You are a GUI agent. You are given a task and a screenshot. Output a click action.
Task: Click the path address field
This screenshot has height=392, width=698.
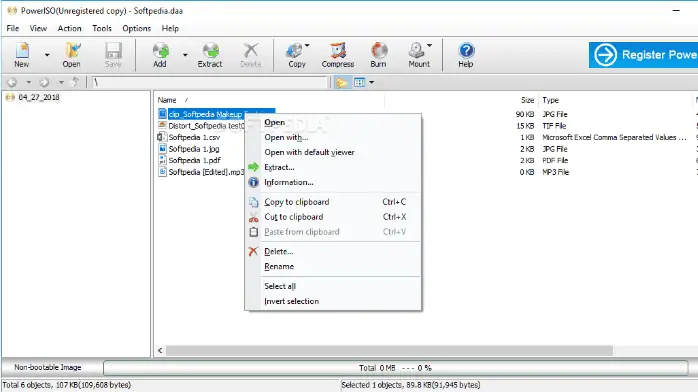[x=210, y=82]
